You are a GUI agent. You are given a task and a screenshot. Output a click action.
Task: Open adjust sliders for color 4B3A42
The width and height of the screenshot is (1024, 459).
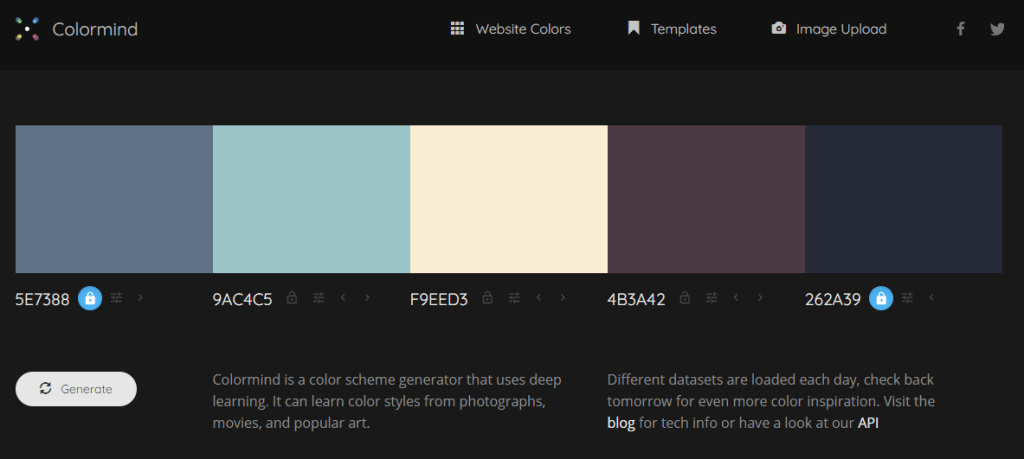(x=711, y=298)
